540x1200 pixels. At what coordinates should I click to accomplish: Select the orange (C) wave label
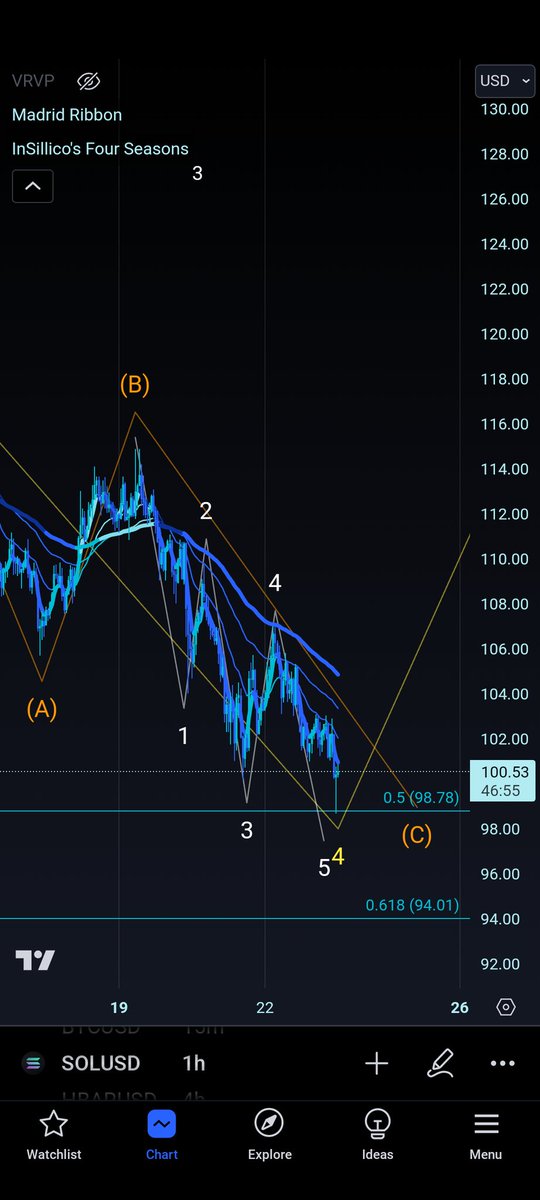[x=417, y=835]
